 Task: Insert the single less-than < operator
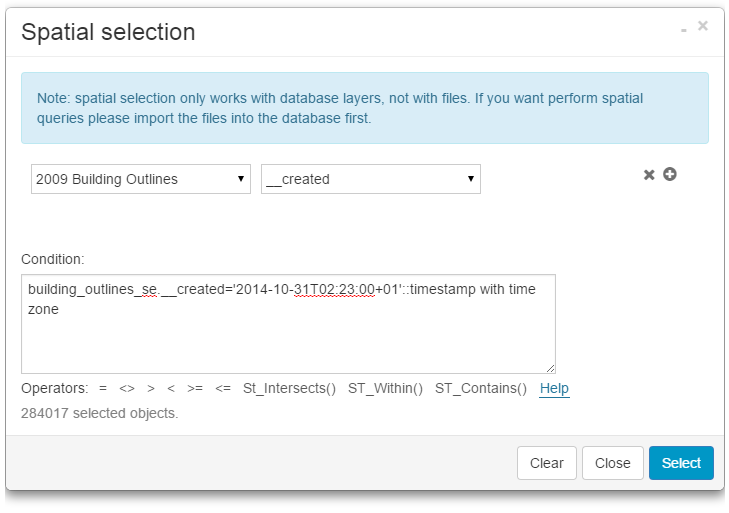click(x=172, y=389)
